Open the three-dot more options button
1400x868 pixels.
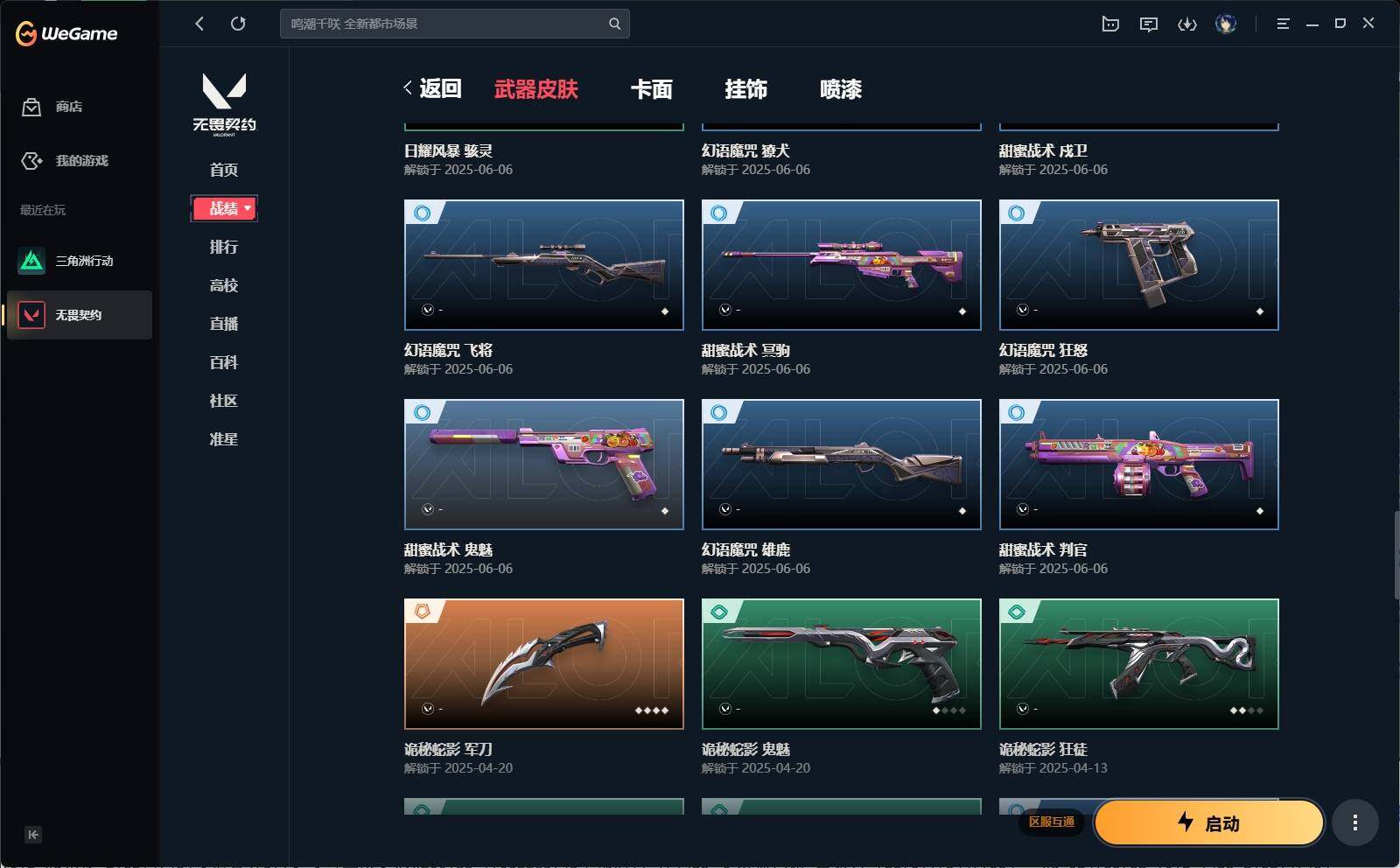1355,822
